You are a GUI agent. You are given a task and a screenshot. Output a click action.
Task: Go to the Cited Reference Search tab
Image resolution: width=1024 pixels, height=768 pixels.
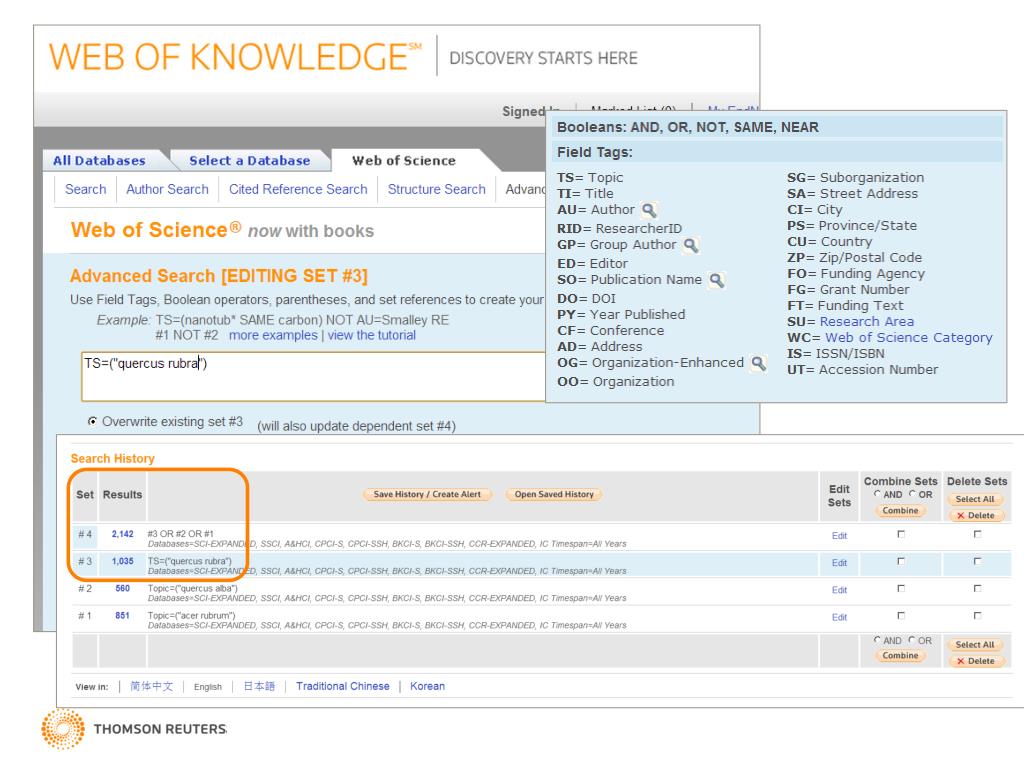(298, 189)
